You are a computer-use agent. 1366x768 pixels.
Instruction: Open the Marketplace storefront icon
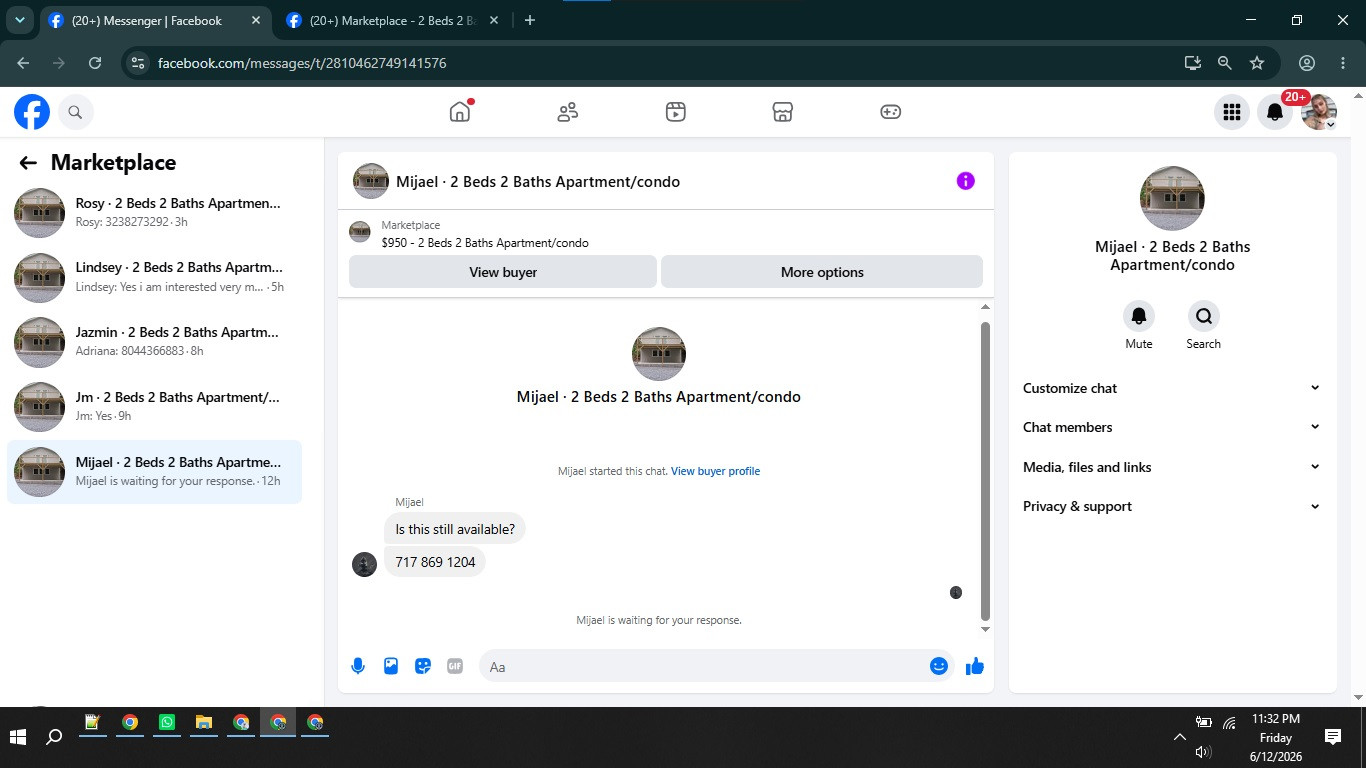tap(783, 112)
